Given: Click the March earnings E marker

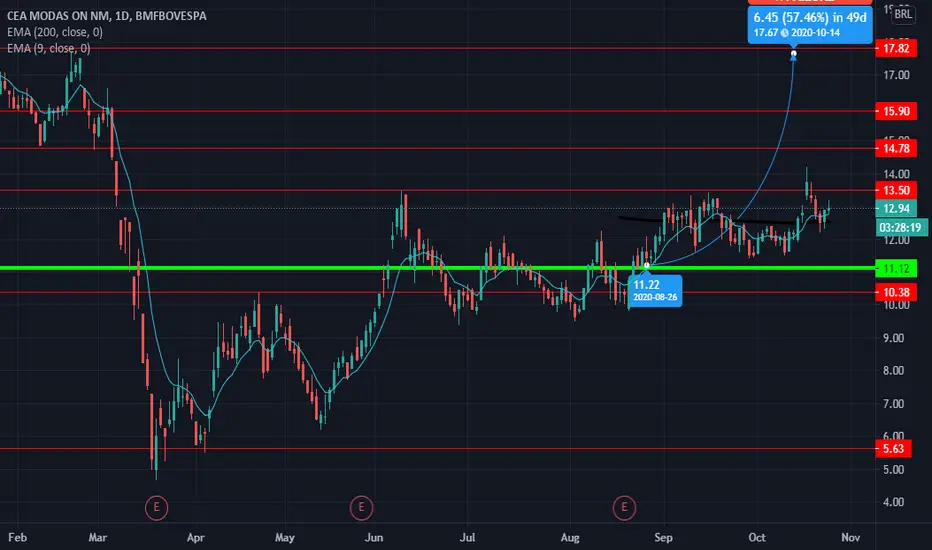Looking at the screenshot, I should pos(156,508).
